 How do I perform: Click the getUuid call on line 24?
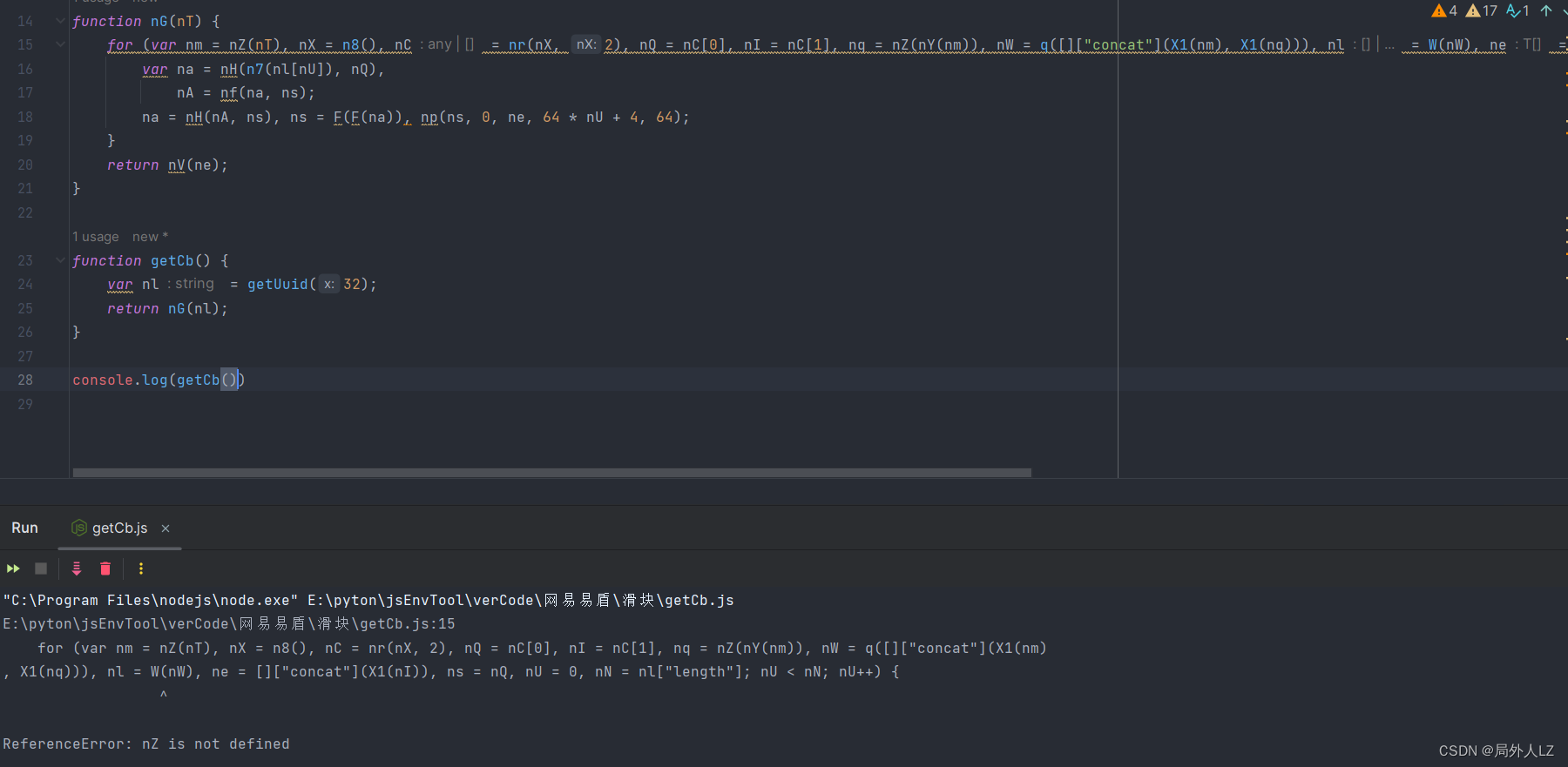point(278,284)
